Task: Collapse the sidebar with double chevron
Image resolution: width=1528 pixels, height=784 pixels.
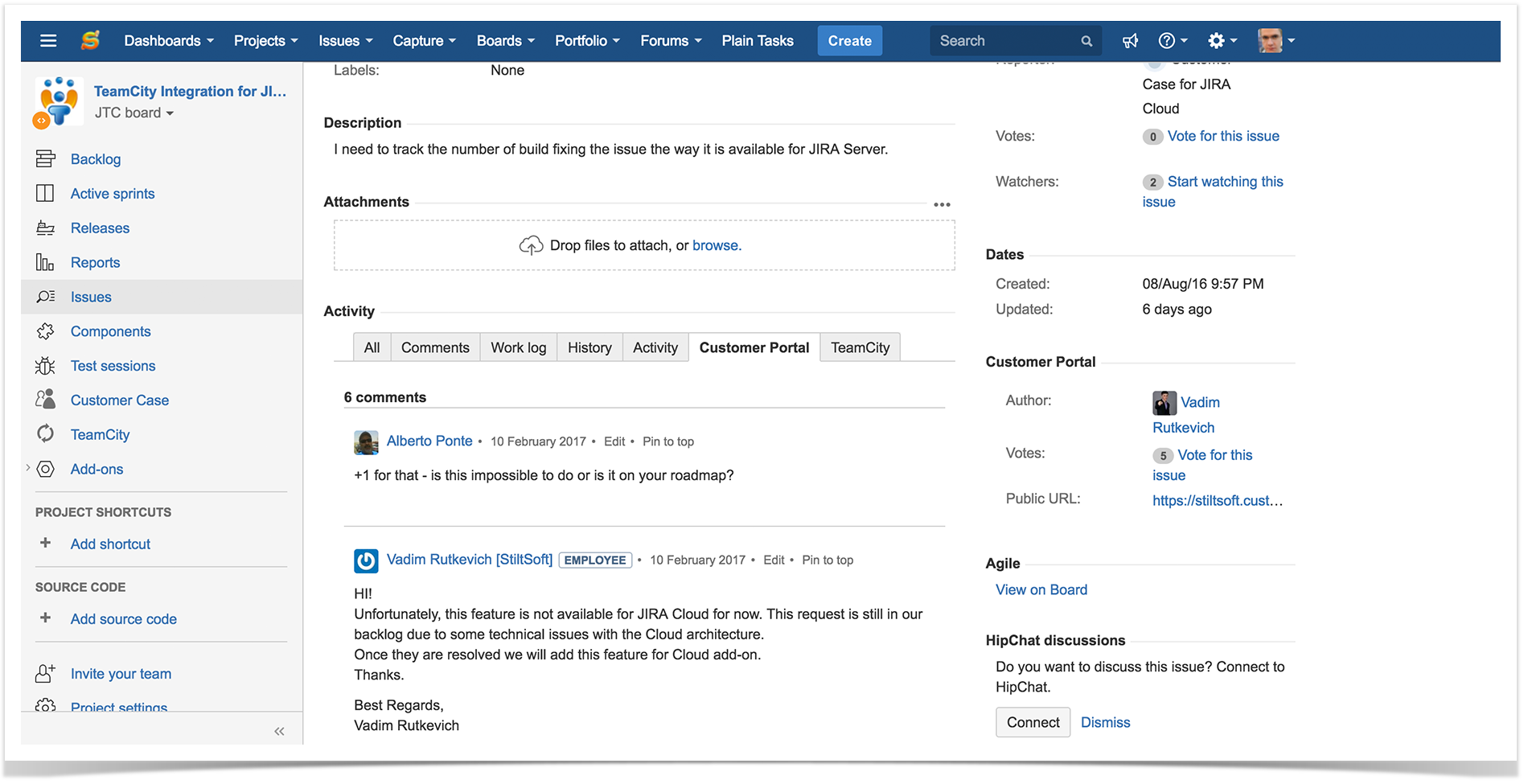Action: tap(279, 731)
